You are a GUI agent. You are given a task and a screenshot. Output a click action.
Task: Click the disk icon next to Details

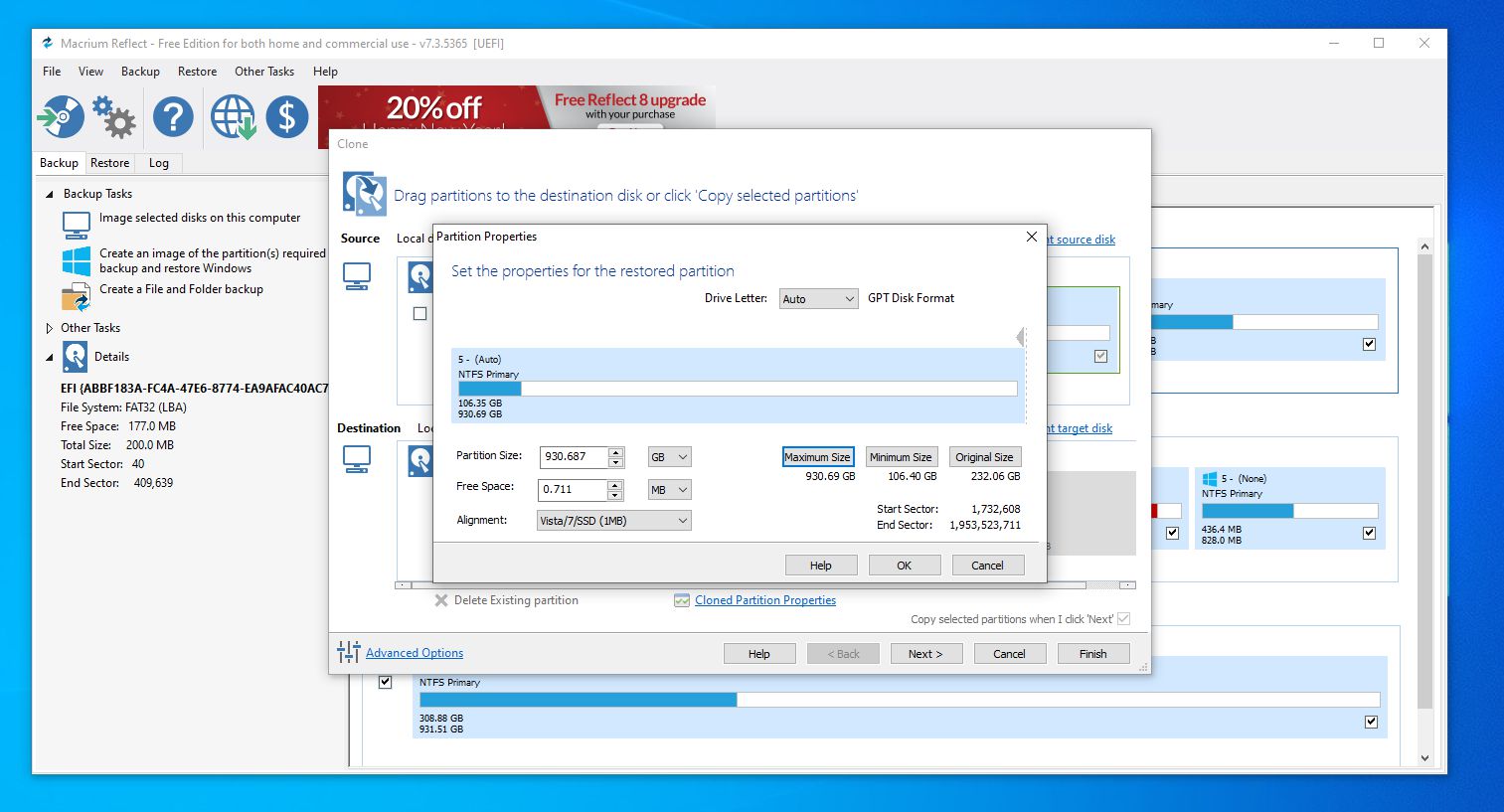point(76,356)
